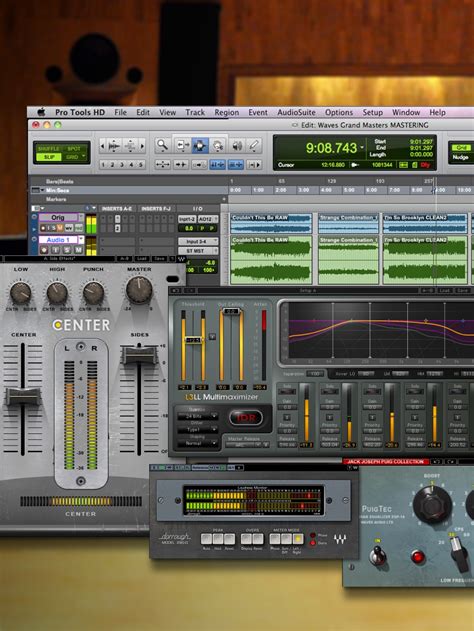Click the audio waveform zoom button
This screenshot has width=474, height=631.
pos(114,146)
